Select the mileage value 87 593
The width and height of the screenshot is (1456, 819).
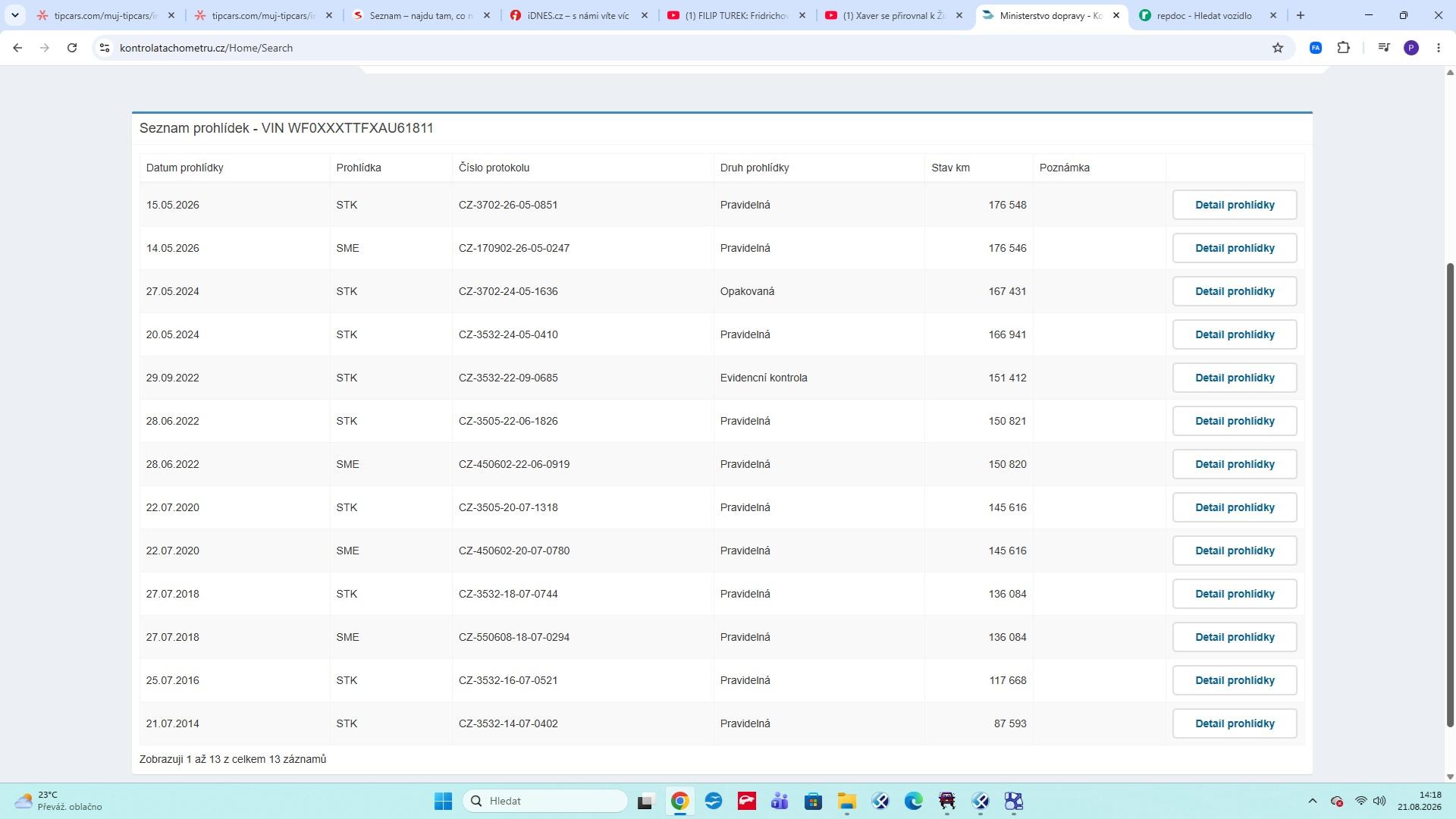[x=1010, y=723]
